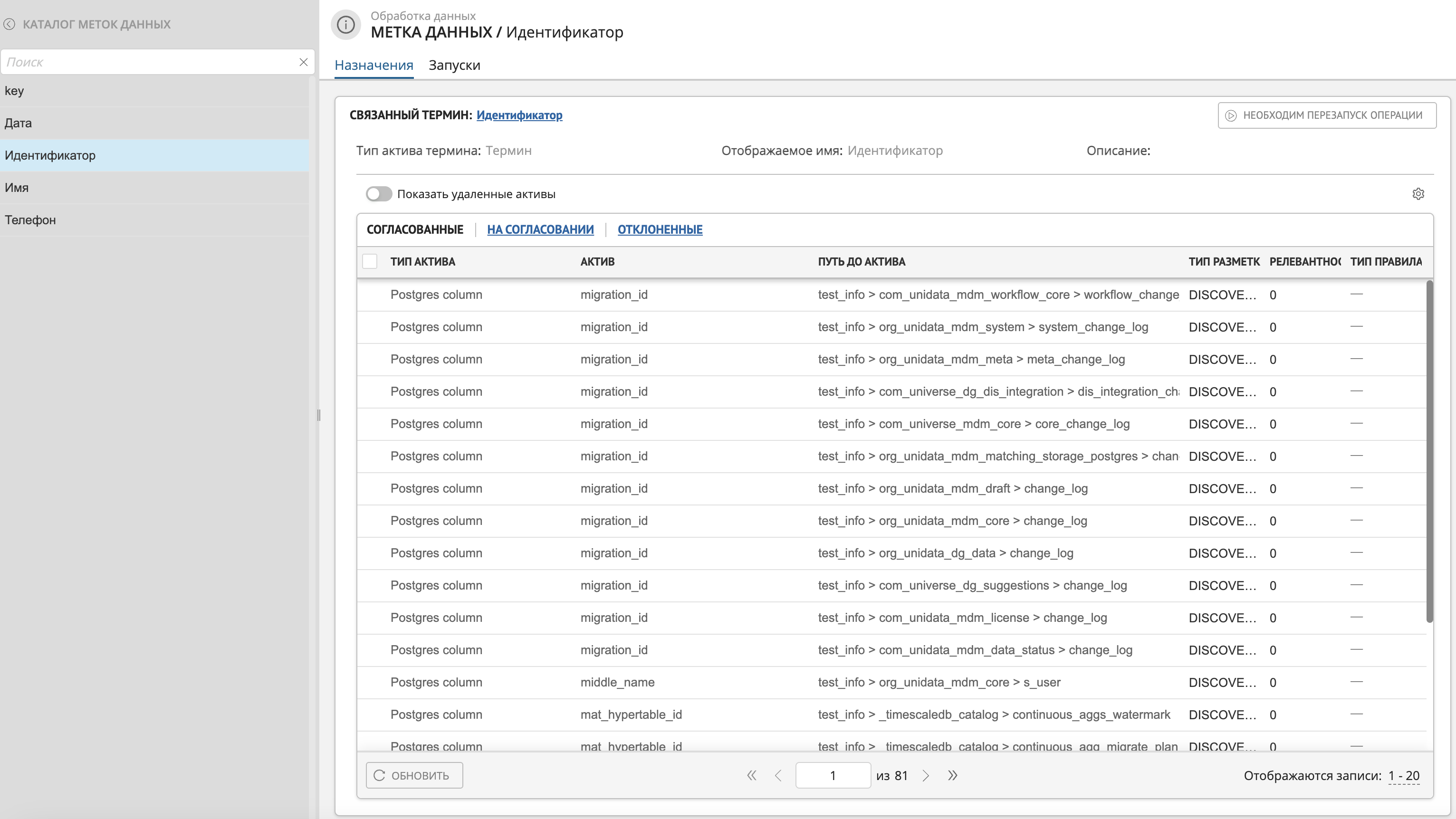The height and width of the screenshot is (819, 1456).
Task: Open the Отклоненные tab
Action: pyautogui.click(x=660, y=229)
